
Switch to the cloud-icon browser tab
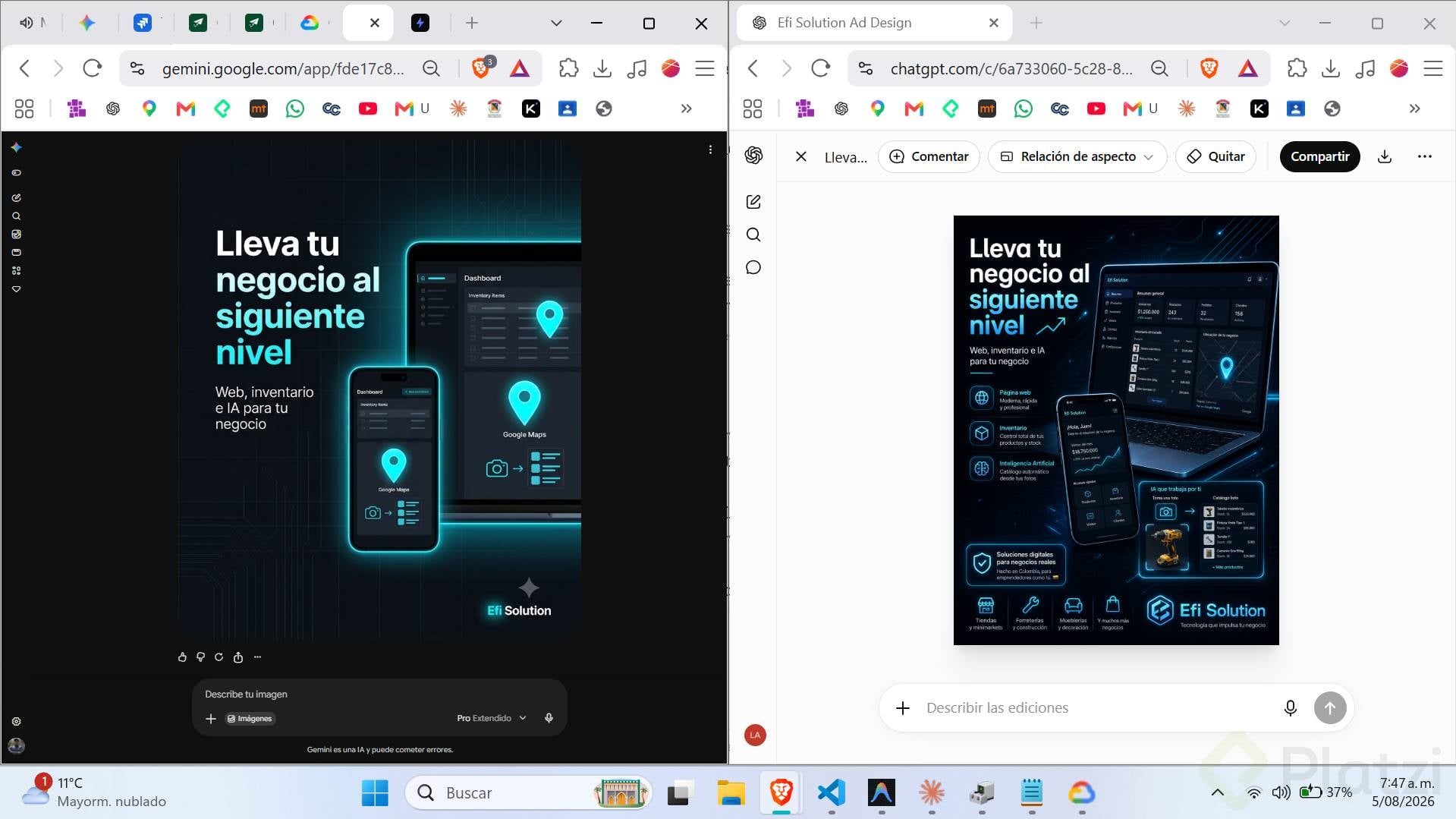click(310, 23)
